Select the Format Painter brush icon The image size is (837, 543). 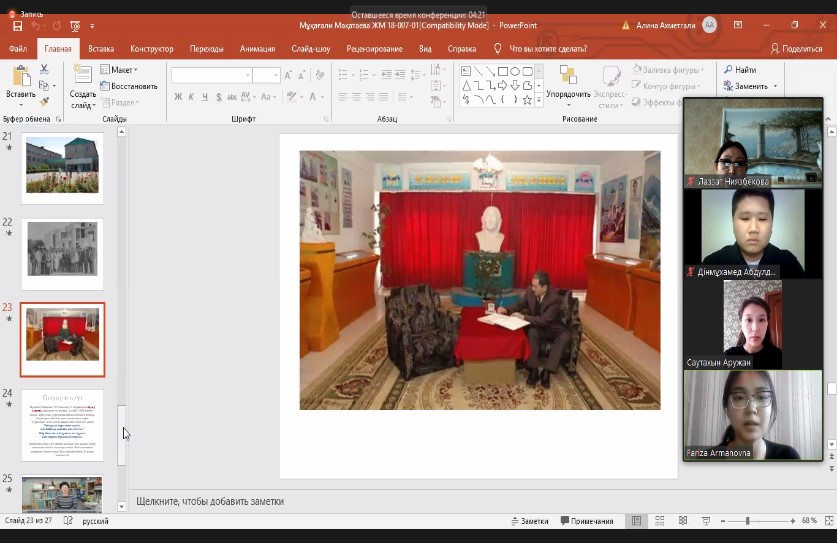click(x=44, y=101)
